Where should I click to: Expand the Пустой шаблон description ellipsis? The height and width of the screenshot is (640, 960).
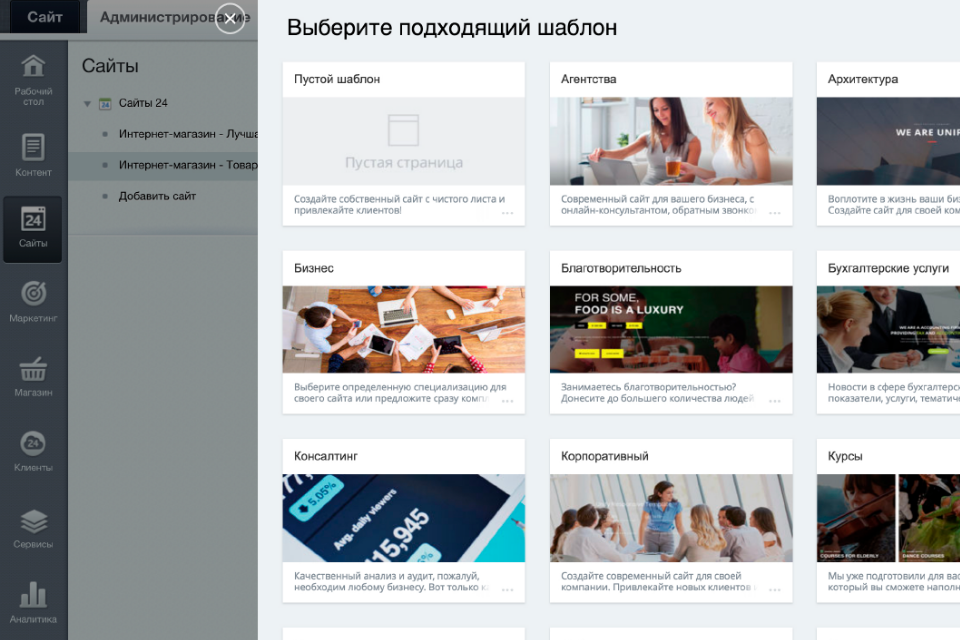pos(508,213)
